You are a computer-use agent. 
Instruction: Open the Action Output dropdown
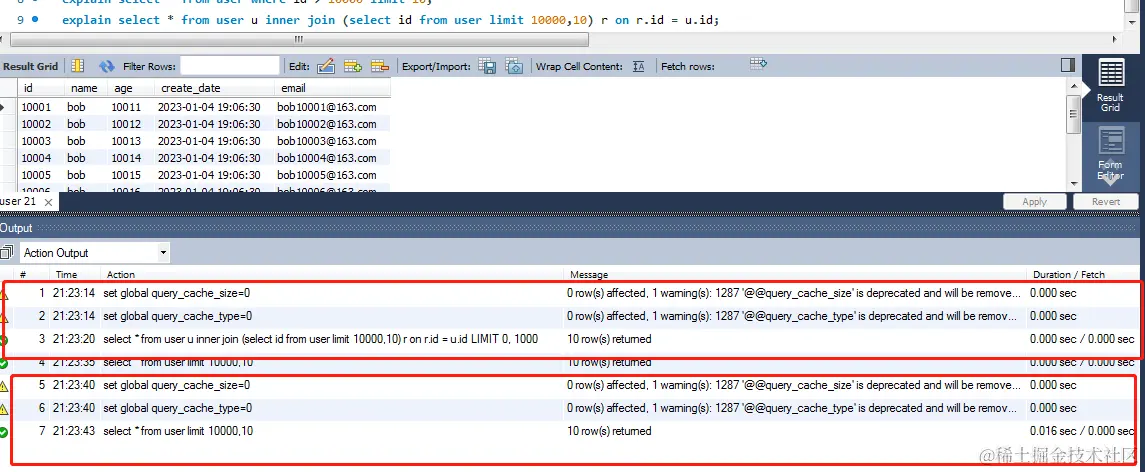pyautogui.click(x=94, y=253)
